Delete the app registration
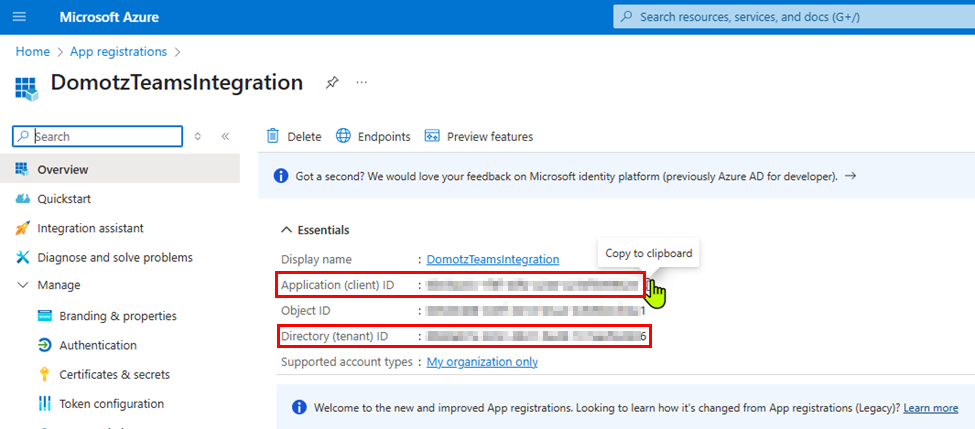Screen dimensions: 975x429 tap(293, 137)
